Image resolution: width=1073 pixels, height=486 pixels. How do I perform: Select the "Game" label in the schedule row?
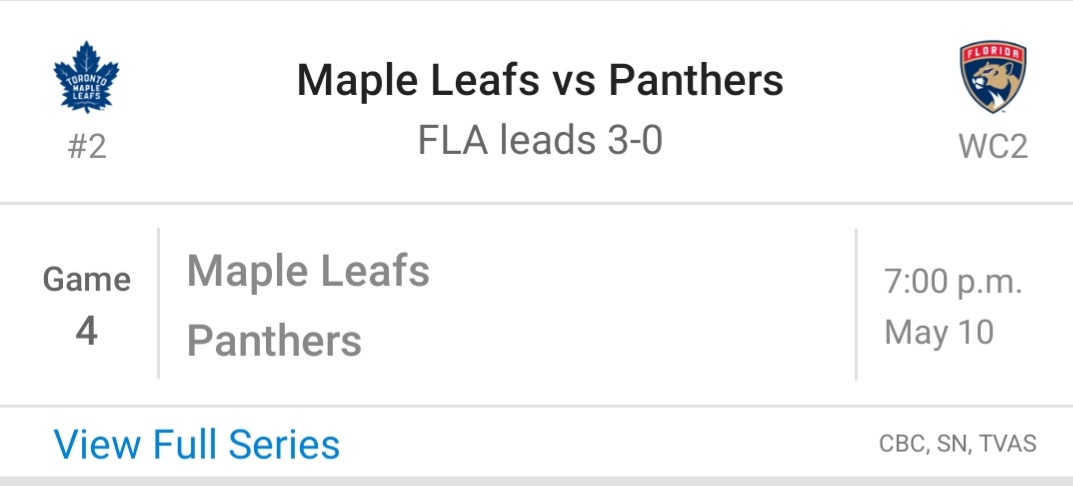pos(87,280)
